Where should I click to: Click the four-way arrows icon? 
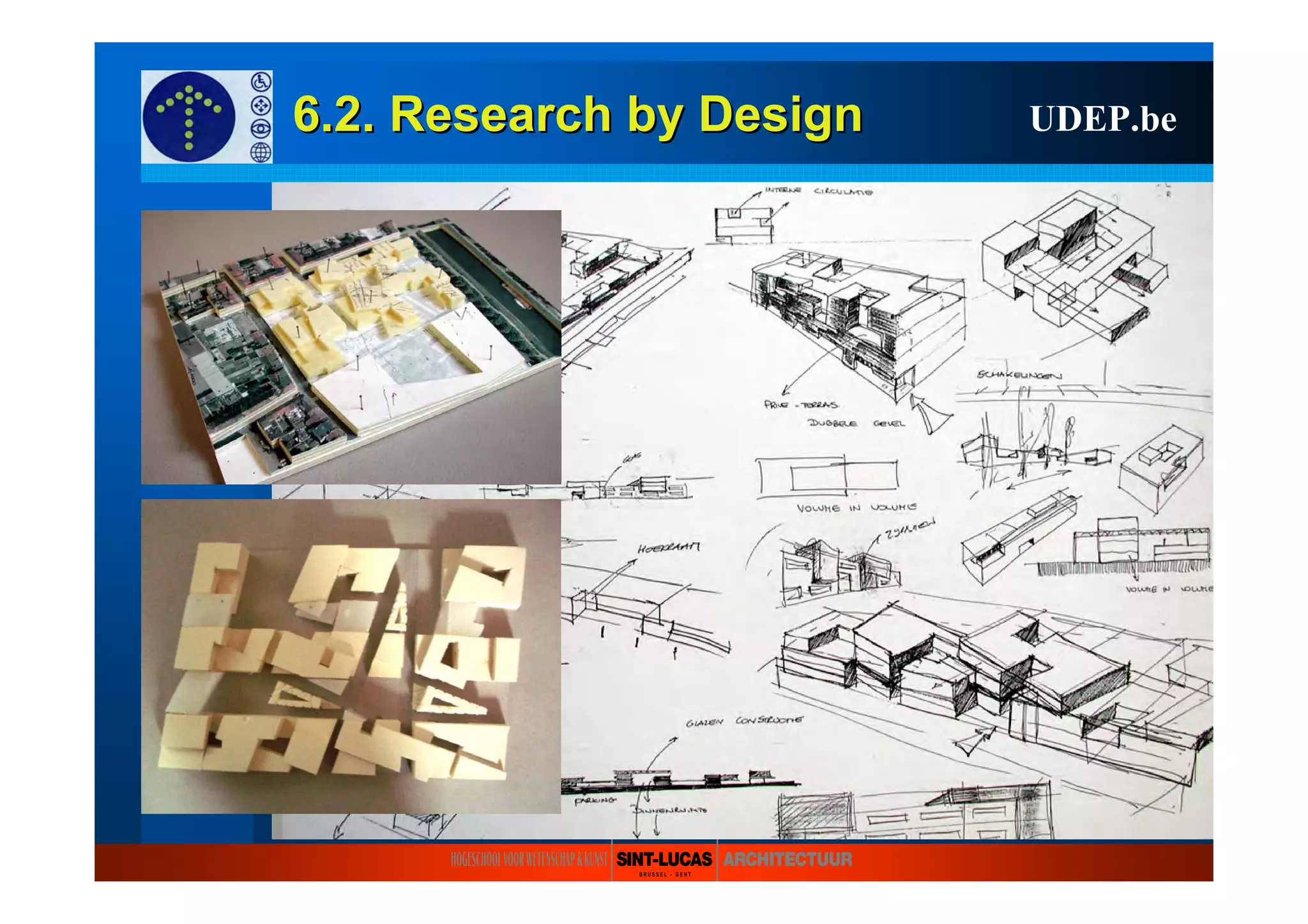[261, 105]
